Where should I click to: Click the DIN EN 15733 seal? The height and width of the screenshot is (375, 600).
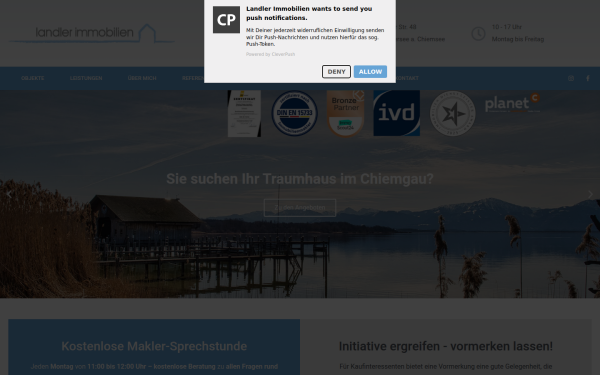pos(294,113)
